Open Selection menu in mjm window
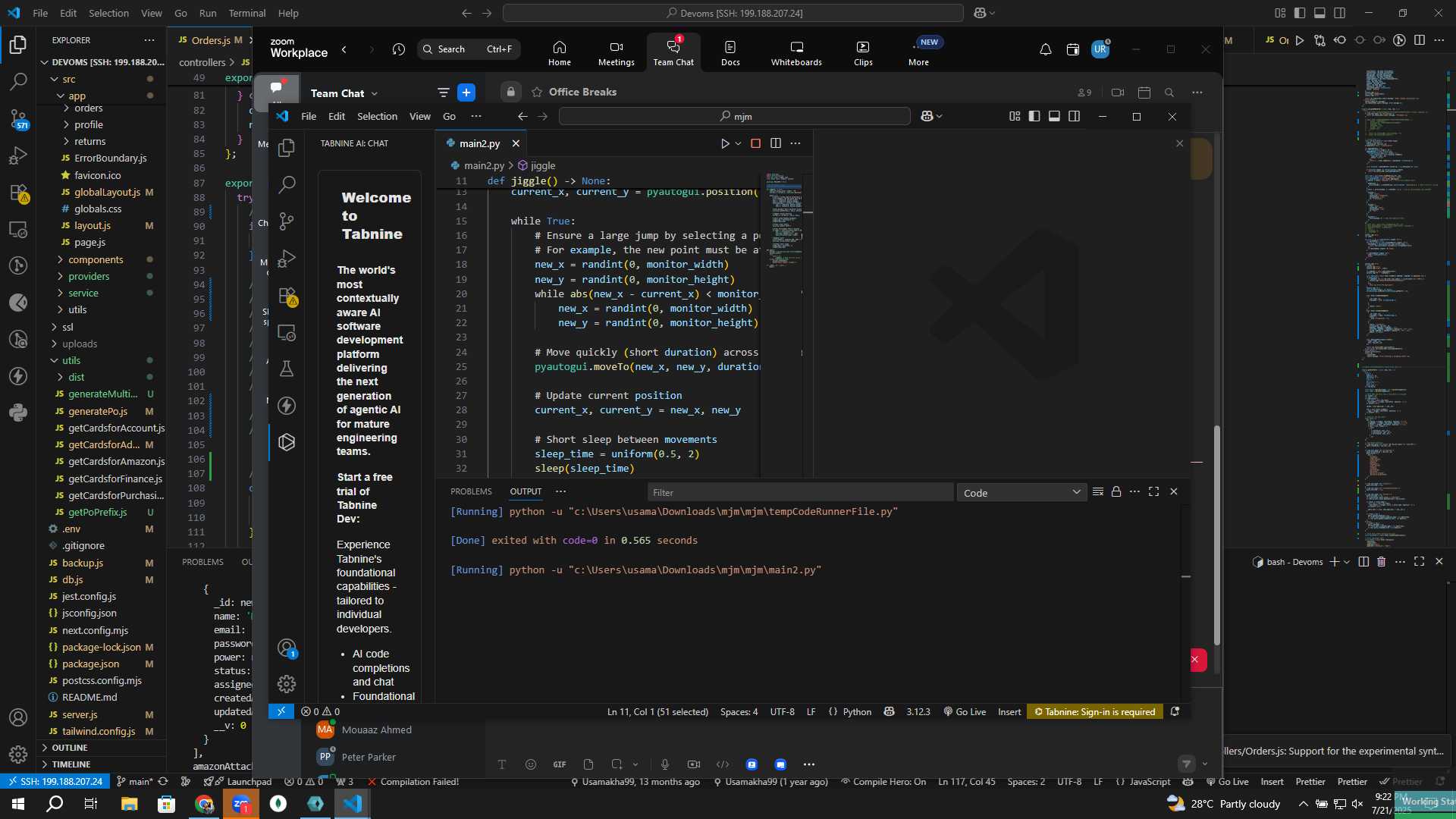Viewport: 1456px width, 819px height. pyautogui.click(x=377, y=116)
